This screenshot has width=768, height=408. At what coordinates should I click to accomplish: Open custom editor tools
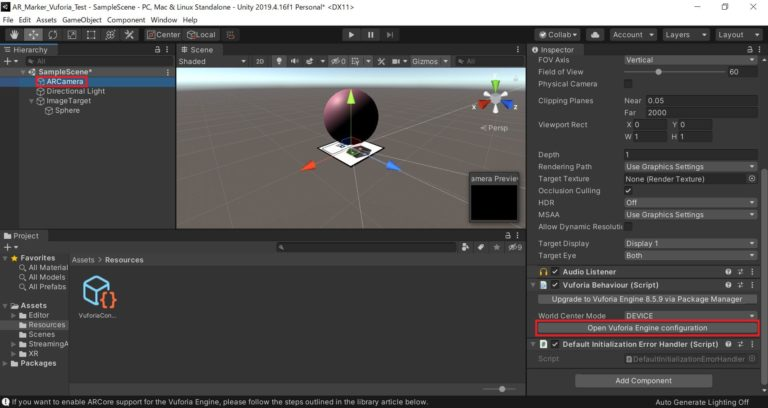click(129, 35)
